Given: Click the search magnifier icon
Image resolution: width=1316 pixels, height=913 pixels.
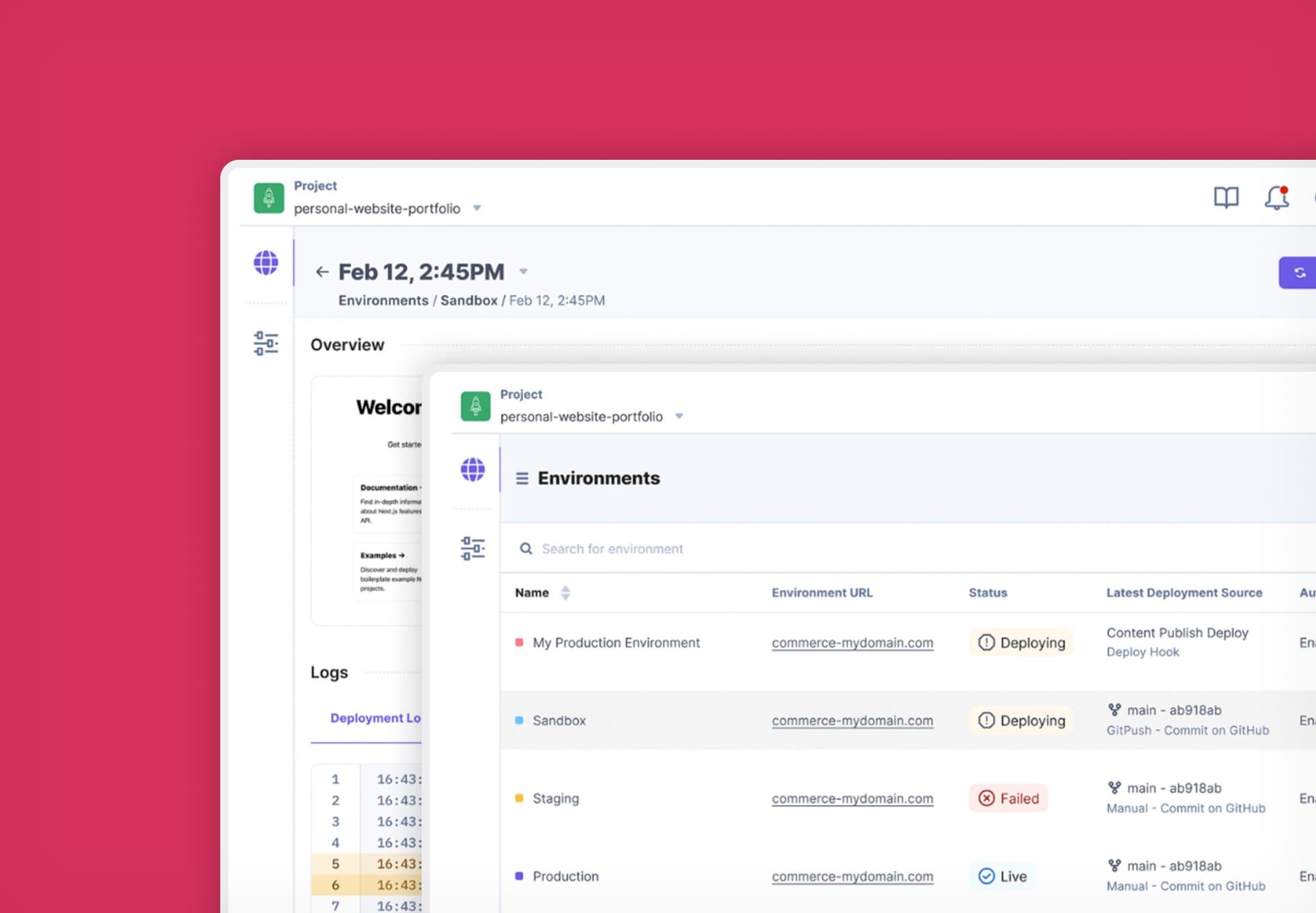Looking at the screenshot, I should (x=526, y=548).
